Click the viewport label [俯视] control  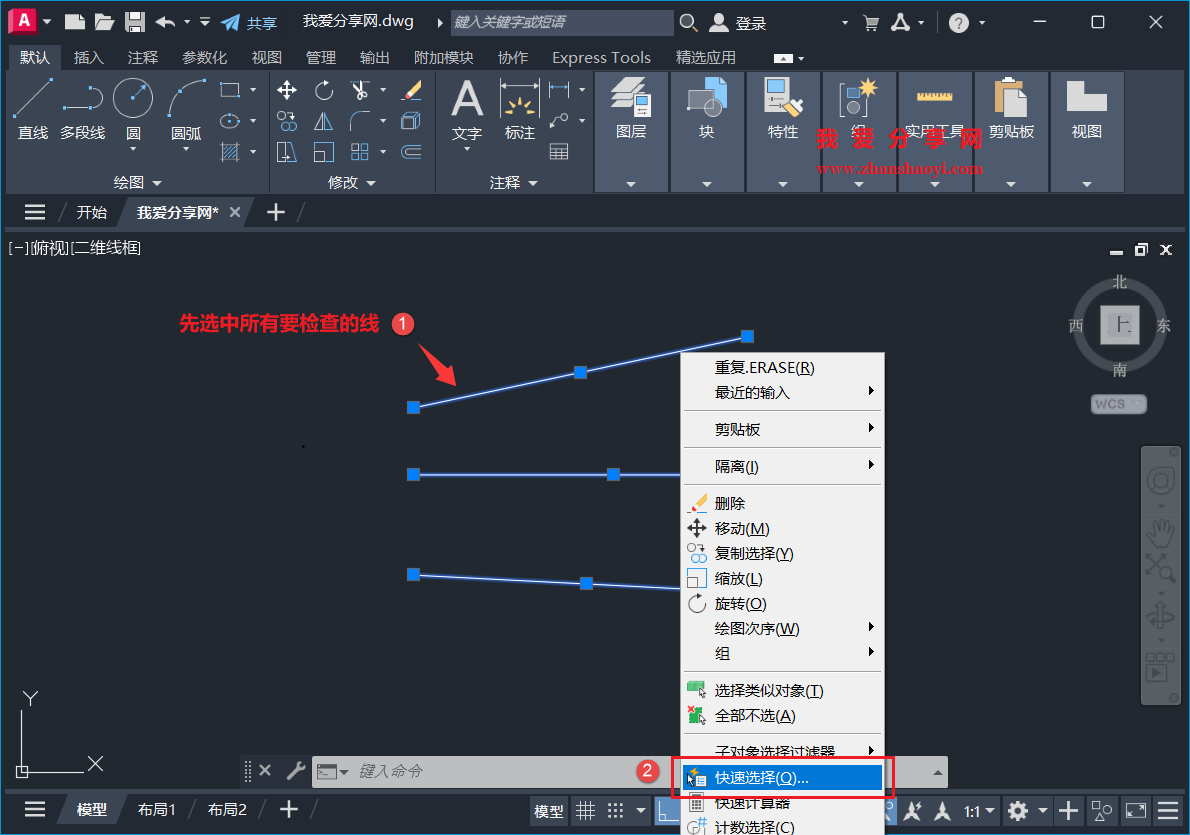click(x=50, y=247)
